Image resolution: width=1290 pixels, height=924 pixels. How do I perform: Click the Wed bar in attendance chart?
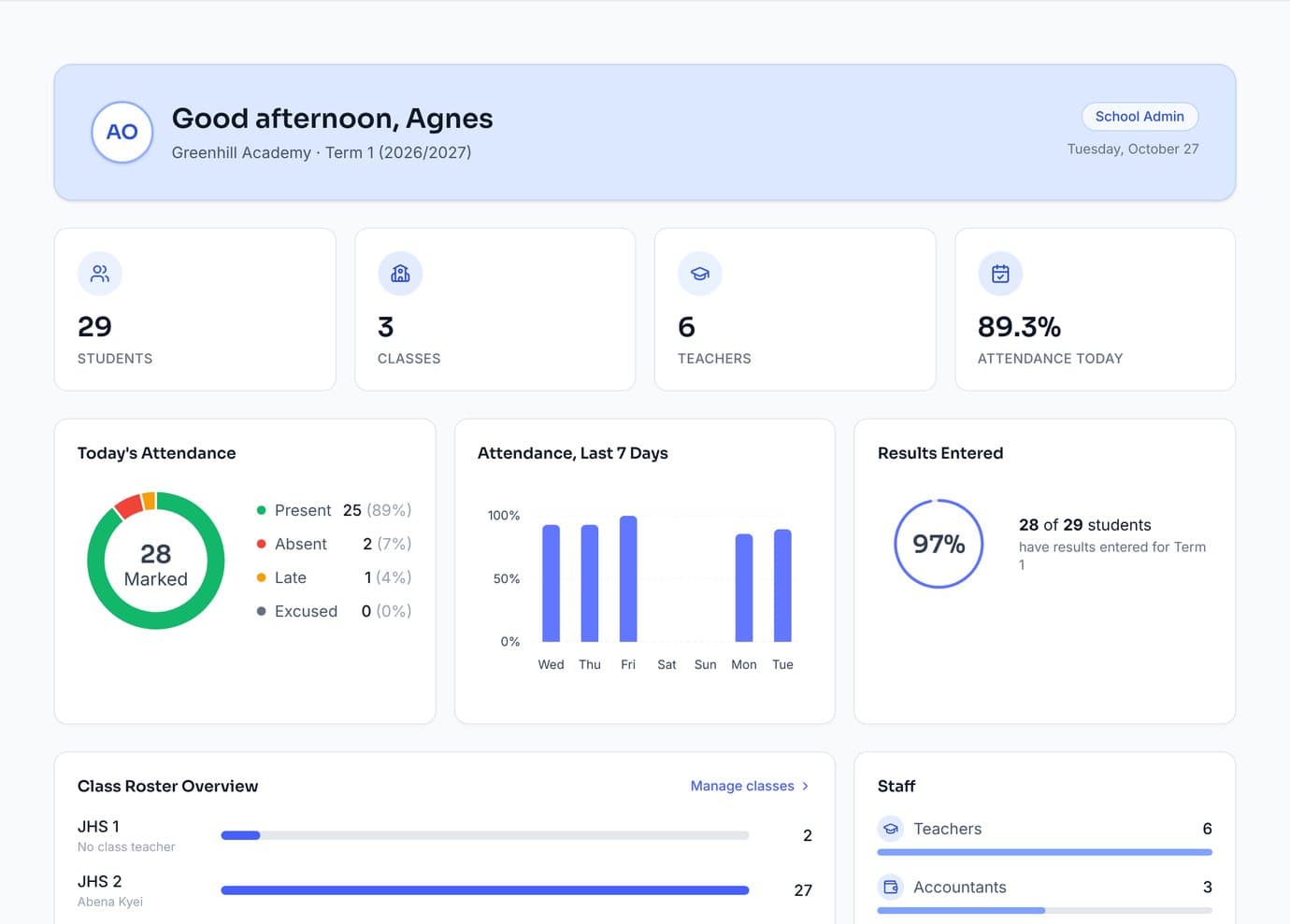click(x=551, y=583)
